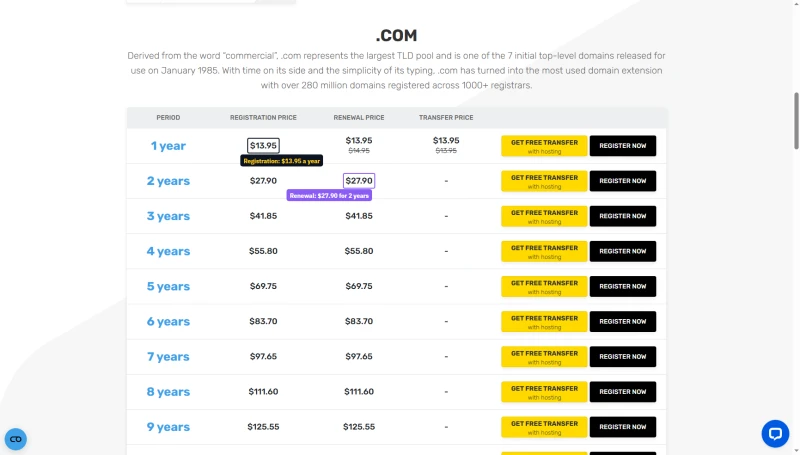The image size is (800, 455).
Task: Click the Period column header
Action: coord(168,118)
